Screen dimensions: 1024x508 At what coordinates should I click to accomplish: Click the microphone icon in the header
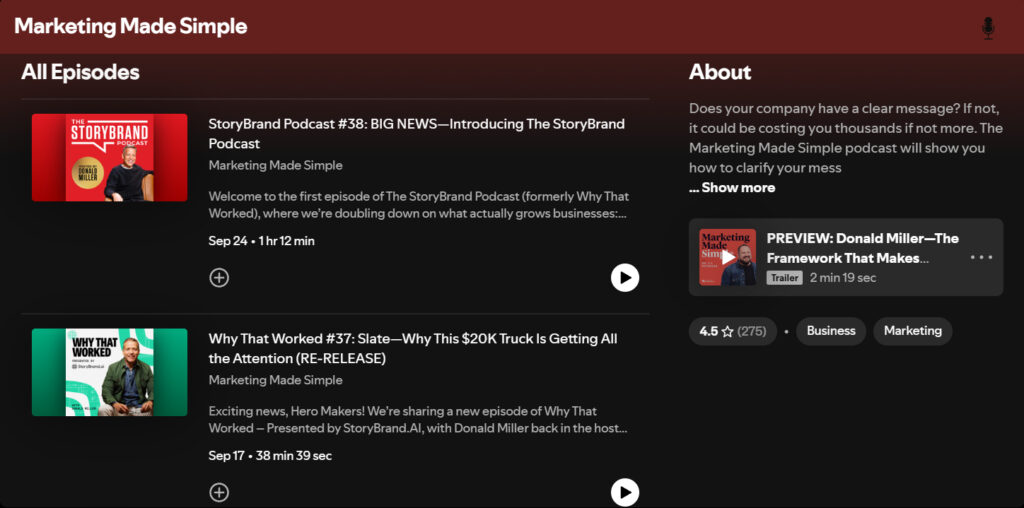[988, 28]
